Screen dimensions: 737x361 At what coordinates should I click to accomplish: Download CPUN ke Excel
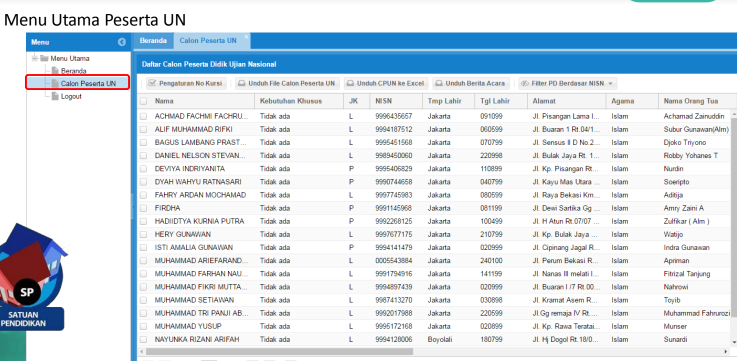(x=385, y=84)
